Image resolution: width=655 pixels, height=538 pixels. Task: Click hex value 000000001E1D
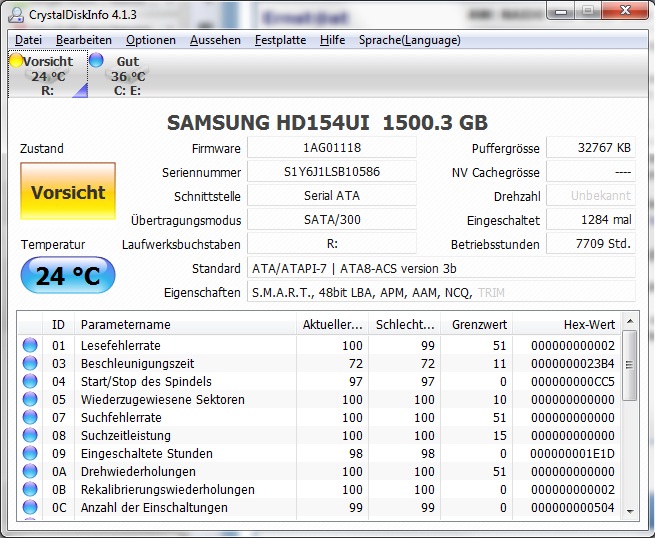[573, 453]
